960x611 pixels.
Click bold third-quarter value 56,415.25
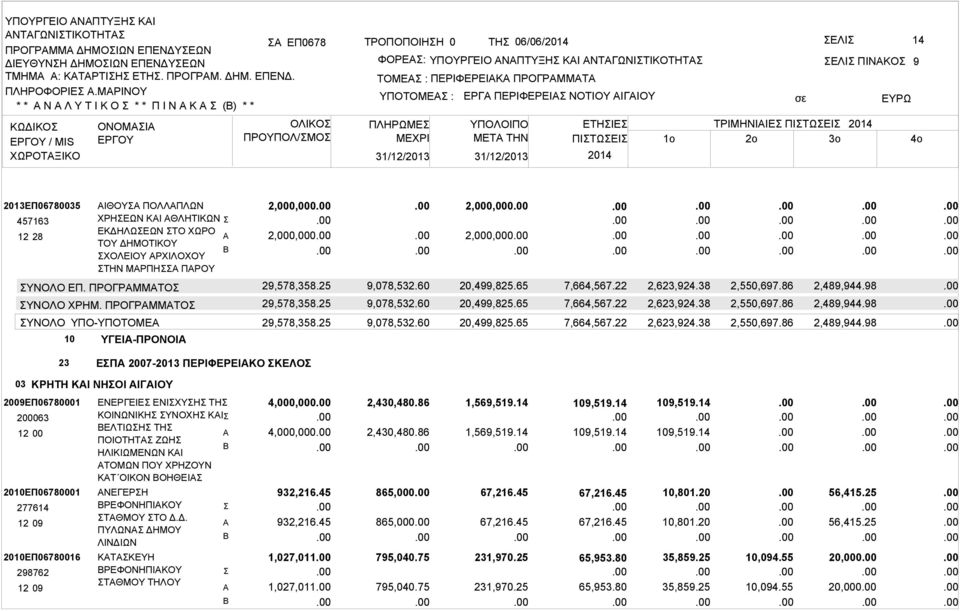tap(852, 492)
